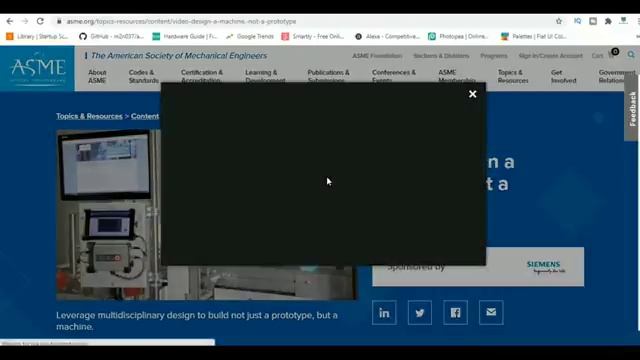Image resolution: width=640 pixels, height=360 pixels.
Task: Open the IQ browser extension
Action: [x=577, y=21]
